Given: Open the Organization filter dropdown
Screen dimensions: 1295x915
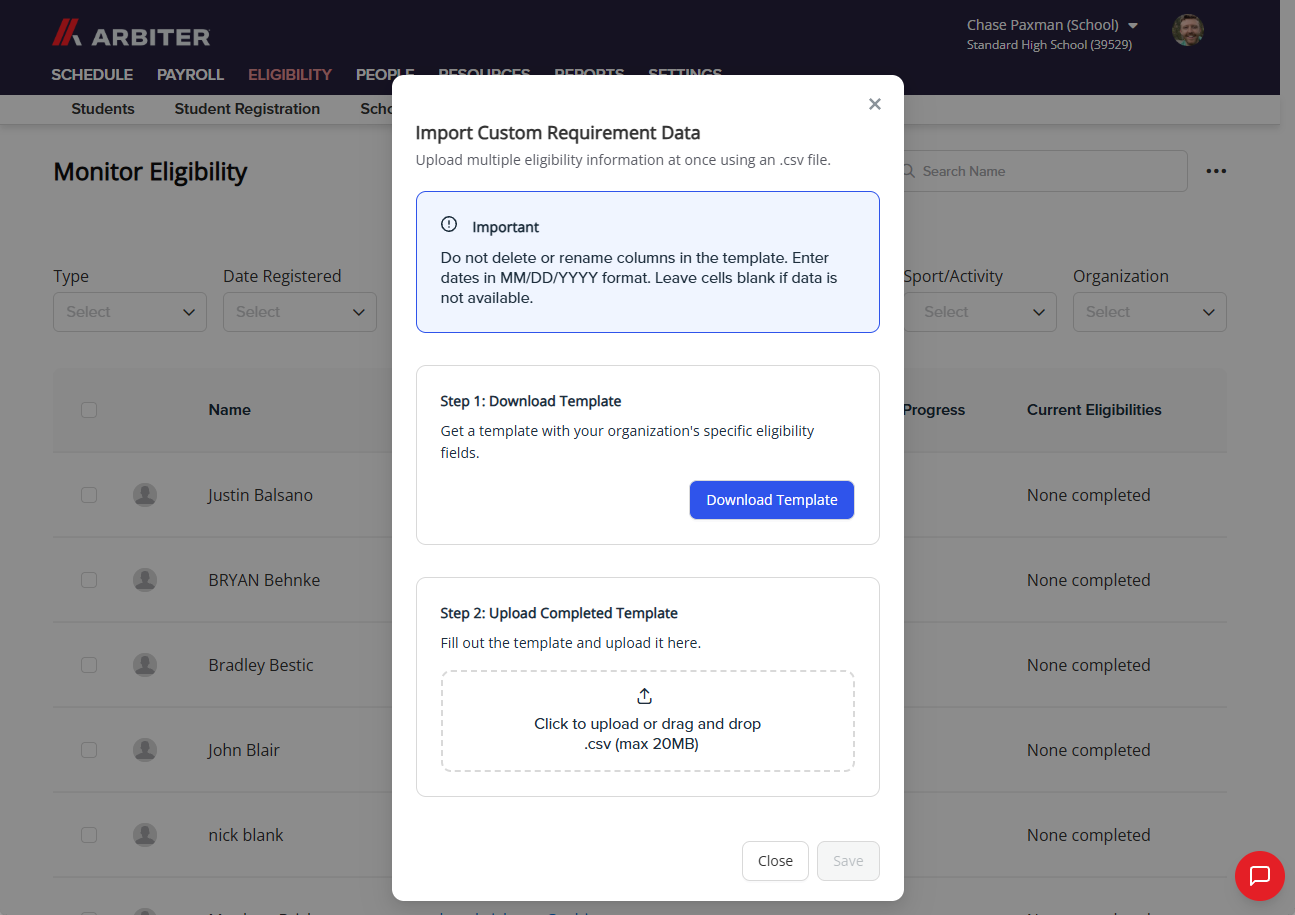Looking at the screenshot, I should point(1150,312).
